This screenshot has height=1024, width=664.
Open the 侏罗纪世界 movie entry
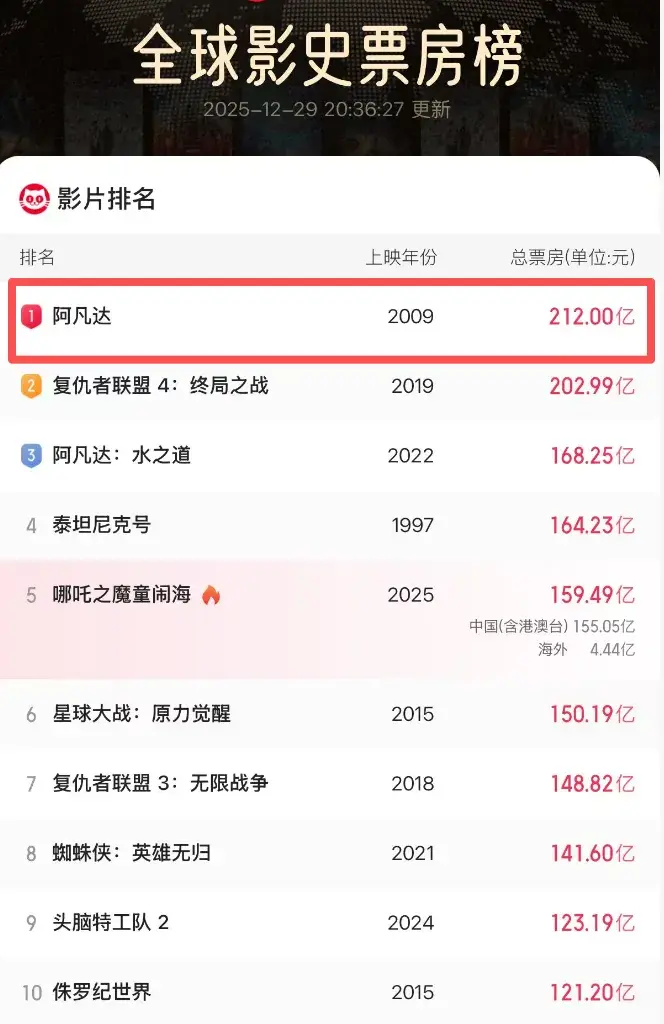[102, 992]
